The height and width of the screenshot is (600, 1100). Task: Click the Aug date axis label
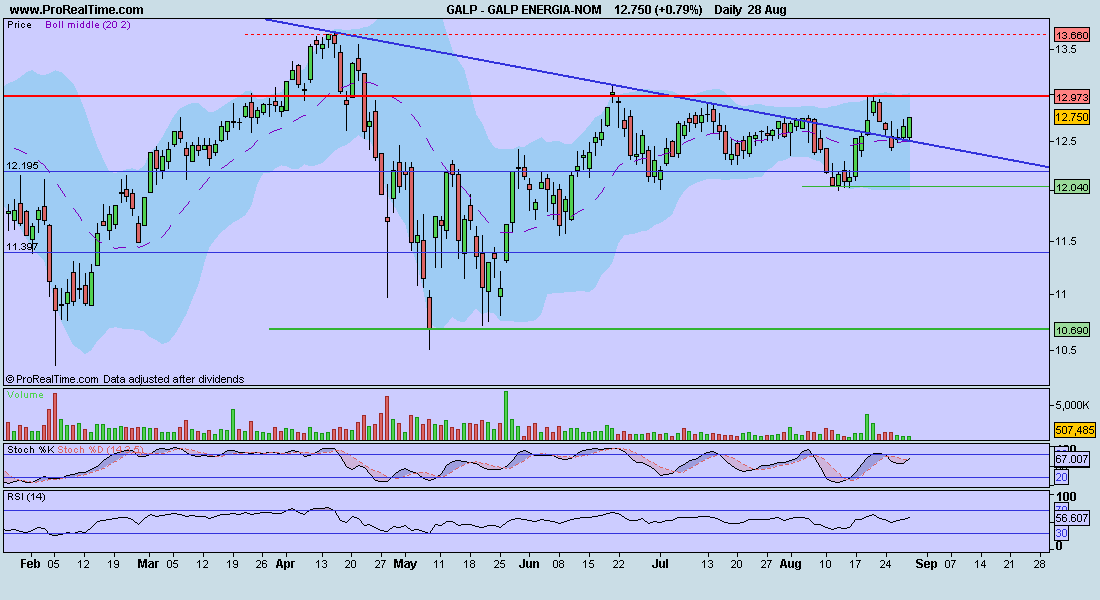point(791,564)
